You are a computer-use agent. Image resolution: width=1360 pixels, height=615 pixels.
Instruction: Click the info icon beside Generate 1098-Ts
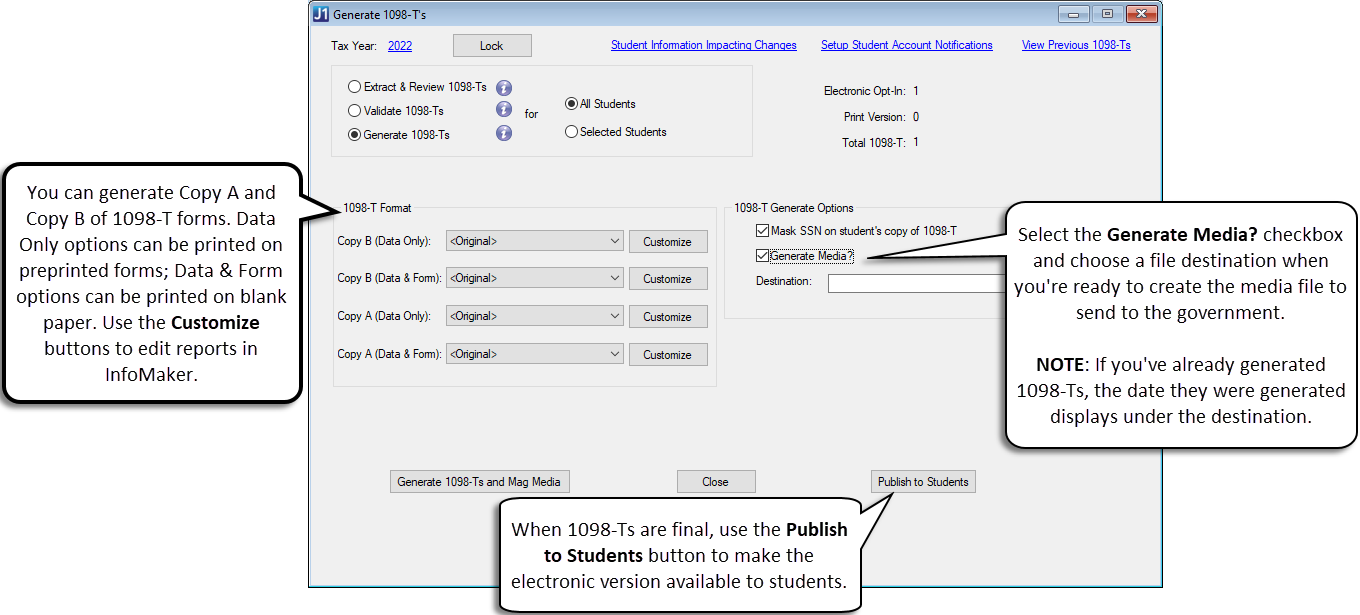[504, 133]
